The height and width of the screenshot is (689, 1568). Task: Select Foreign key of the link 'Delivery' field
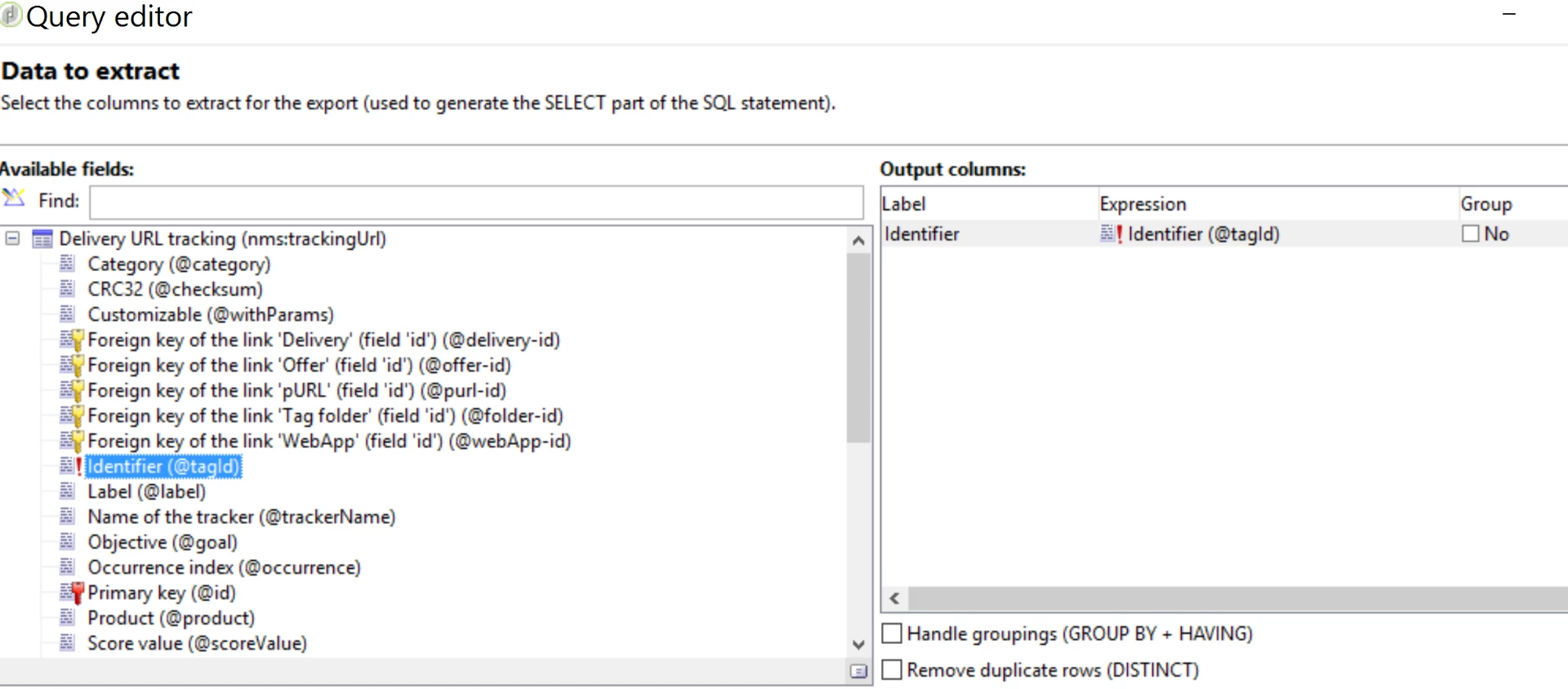click(323, 340)
